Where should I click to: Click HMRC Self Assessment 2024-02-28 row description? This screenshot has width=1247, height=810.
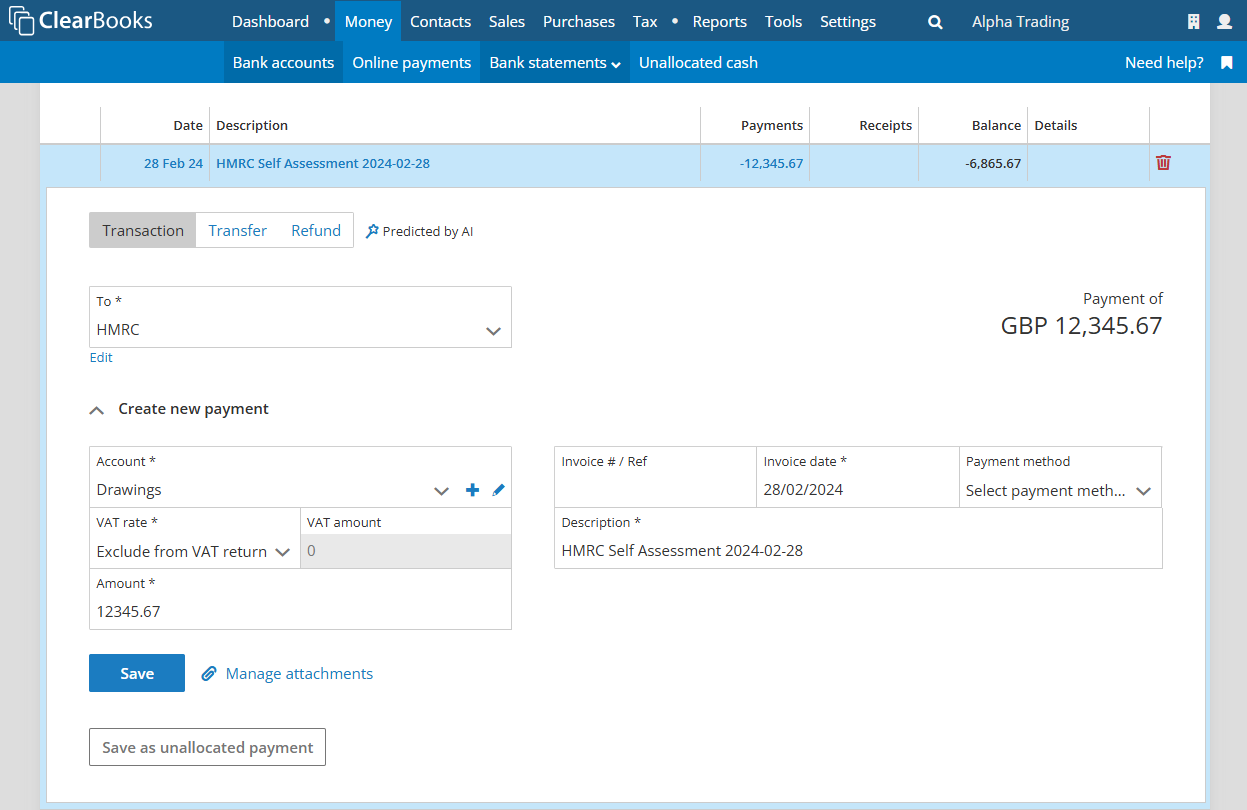(x=323, y=163)
